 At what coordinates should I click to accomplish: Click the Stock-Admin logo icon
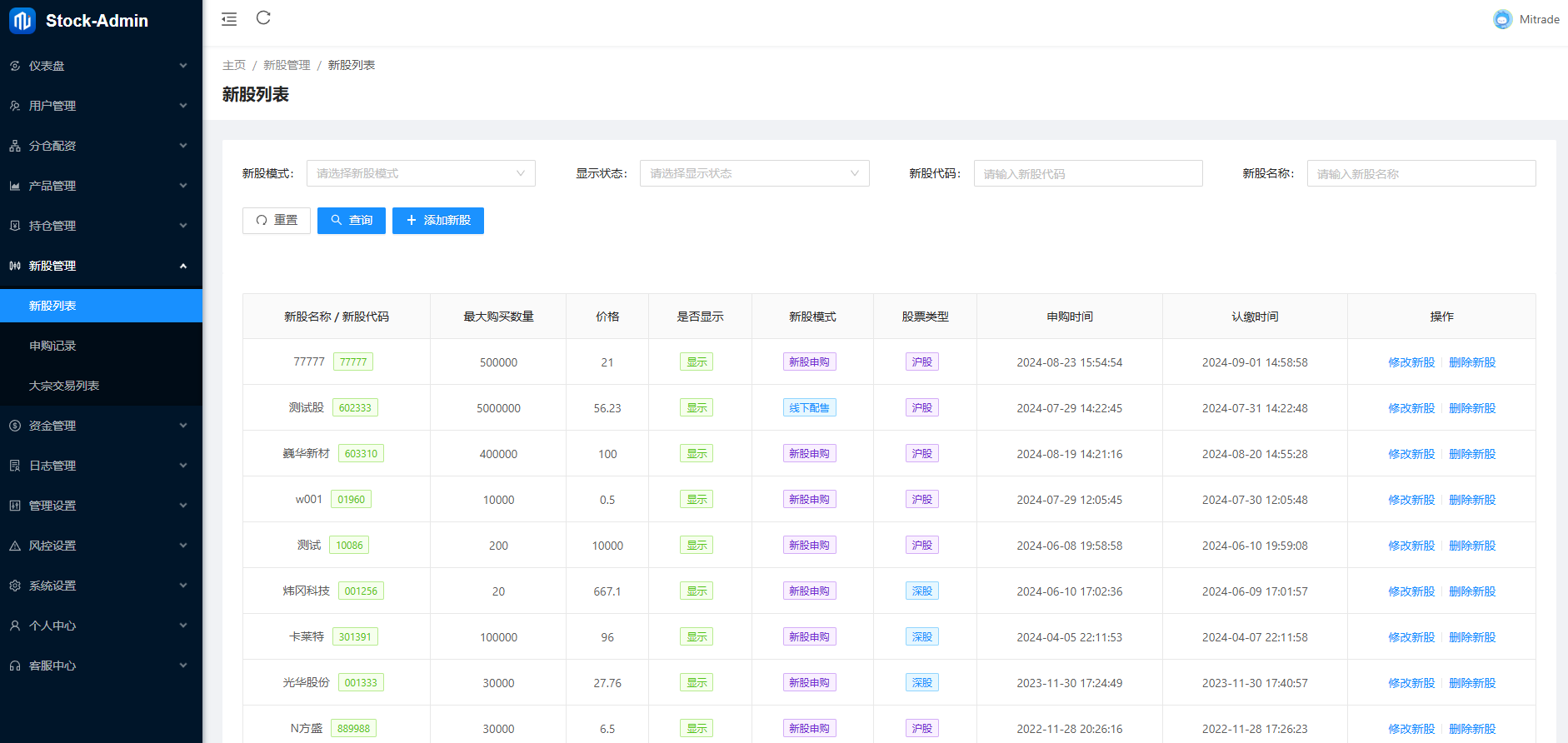22,21
